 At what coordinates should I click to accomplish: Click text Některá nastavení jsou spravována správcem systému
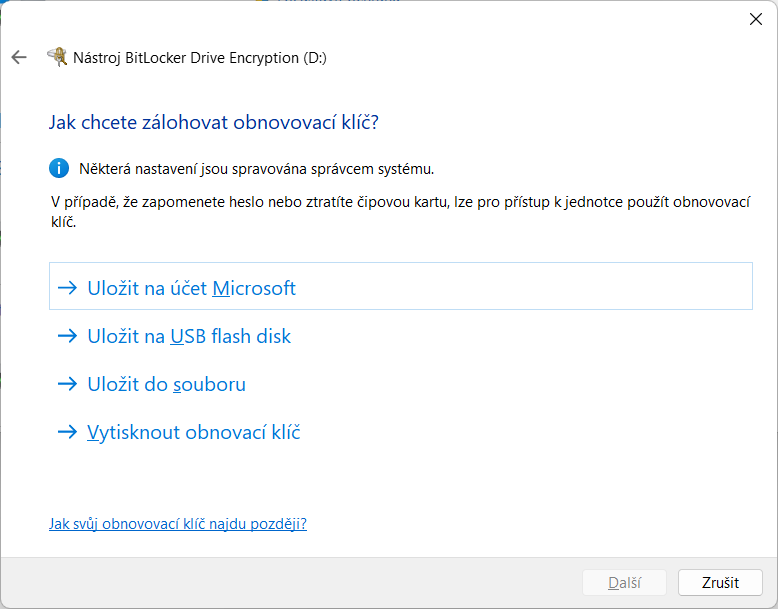257,169
